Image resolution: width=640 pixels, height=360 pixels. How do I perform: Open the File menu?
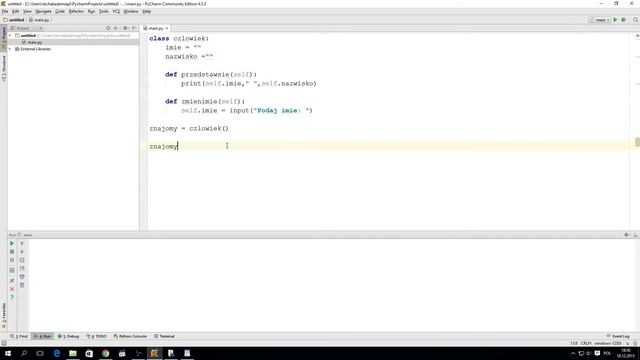click(5, 11)
